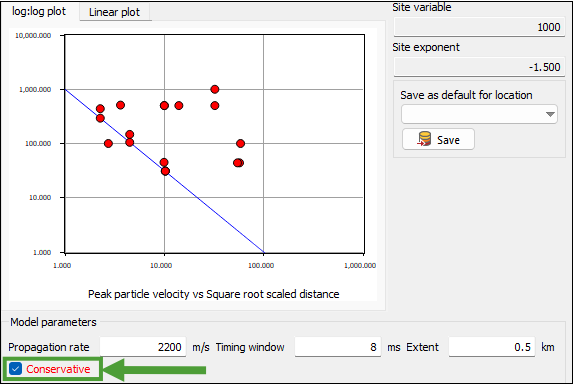Click the Timing window field with 8
Screen dimensions: 573x384
[x=338, y=347]
